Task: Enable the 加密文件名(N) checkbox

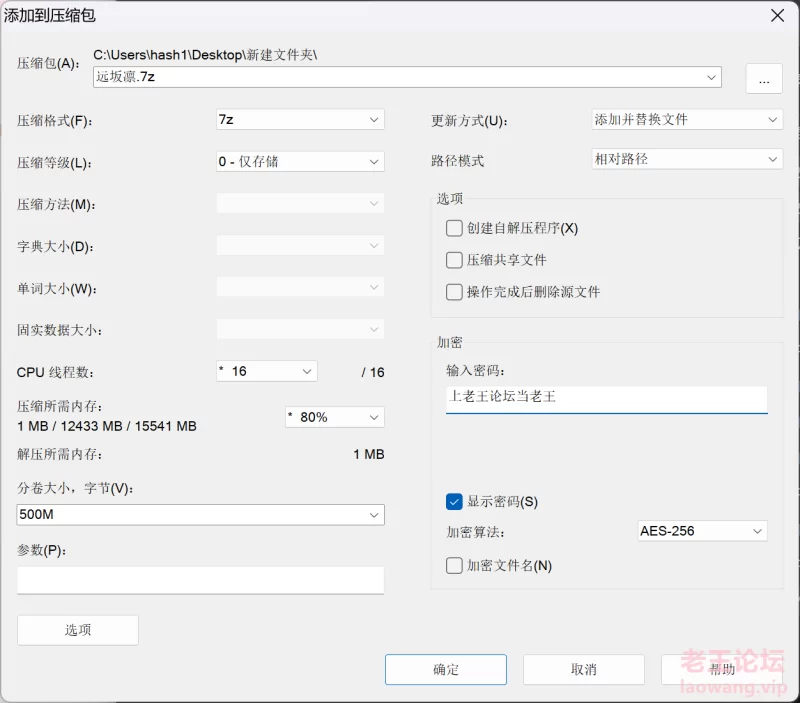Action: (454, 565)
